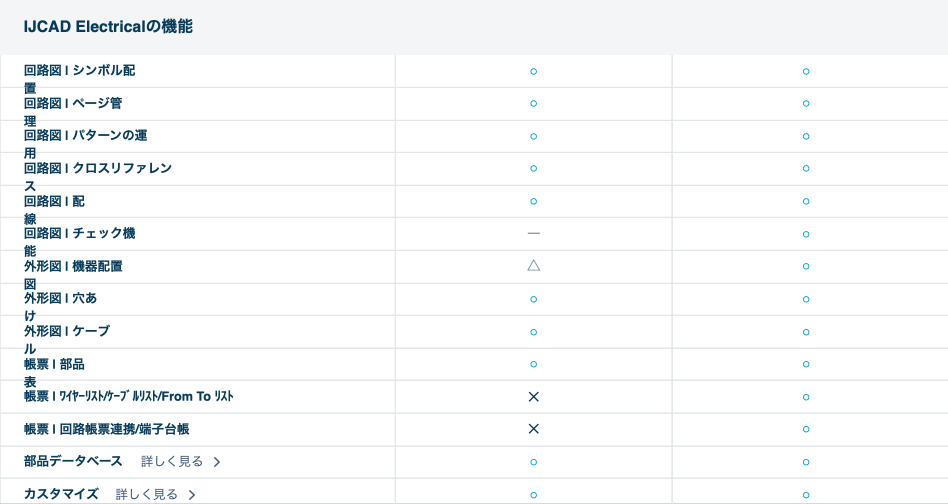The width and height of the screenshot is (948, 504).
Task: Click the triangle mark in the 機器配置図 row
Action: [533, 266]
